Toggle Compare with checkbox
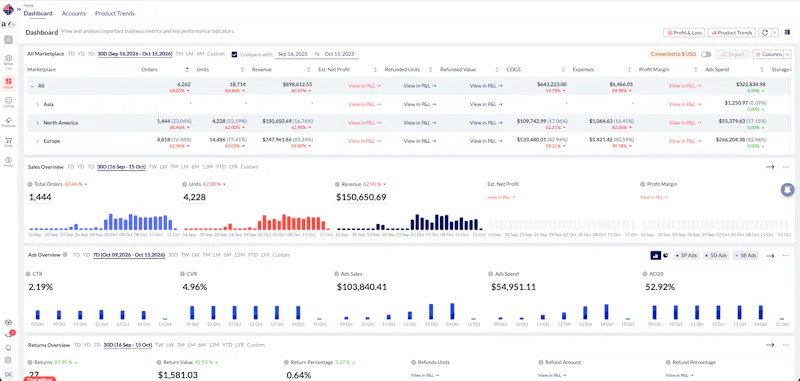The image size is (800, 381). (x=234, y=54)
